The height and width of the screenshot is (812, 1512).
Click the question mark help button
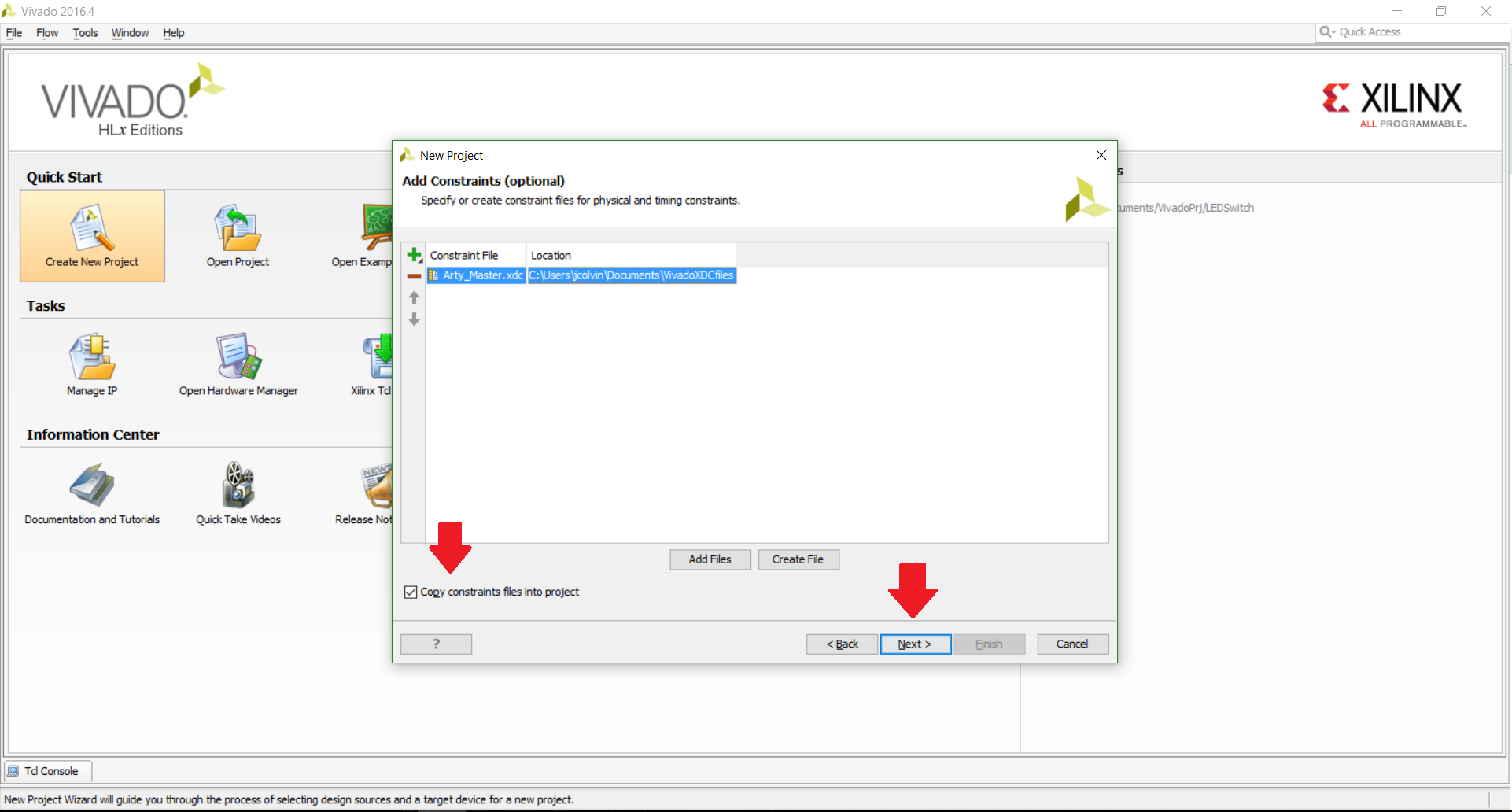tap(436, 644)
